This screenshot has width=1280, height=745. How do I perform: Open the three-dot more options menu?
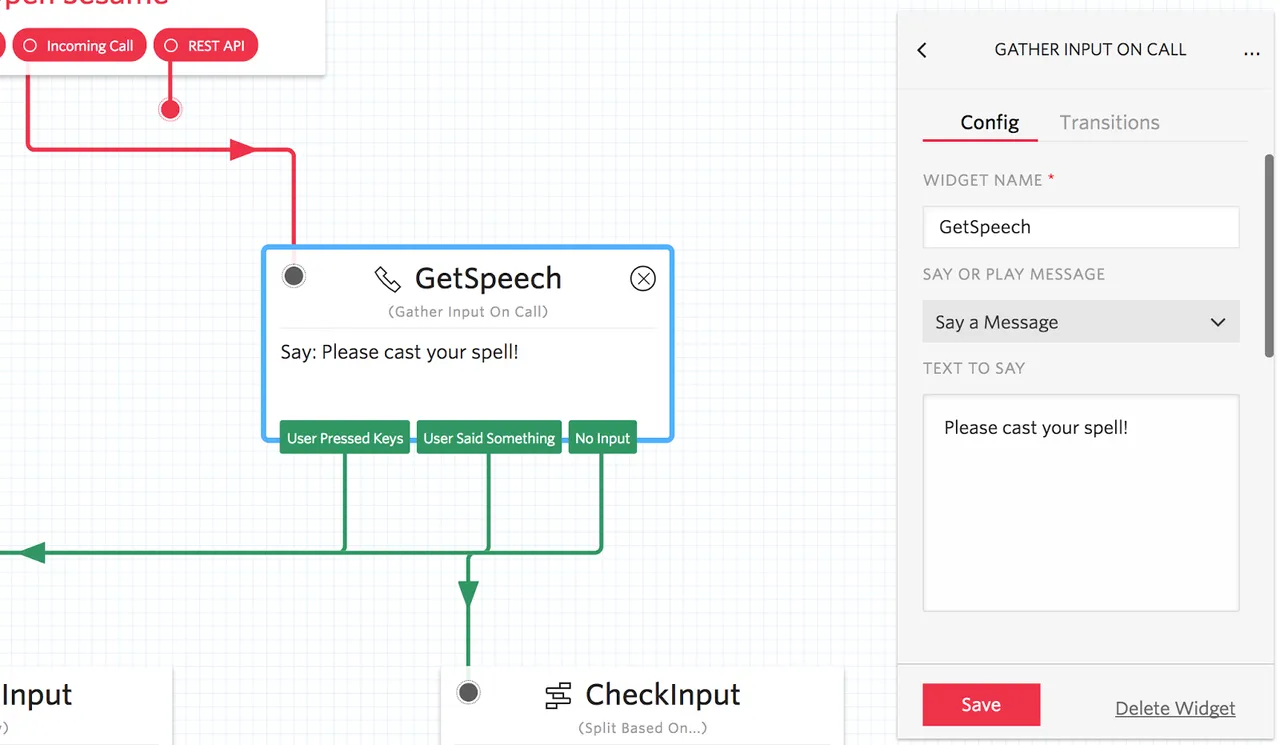(x=1251, y=52)
